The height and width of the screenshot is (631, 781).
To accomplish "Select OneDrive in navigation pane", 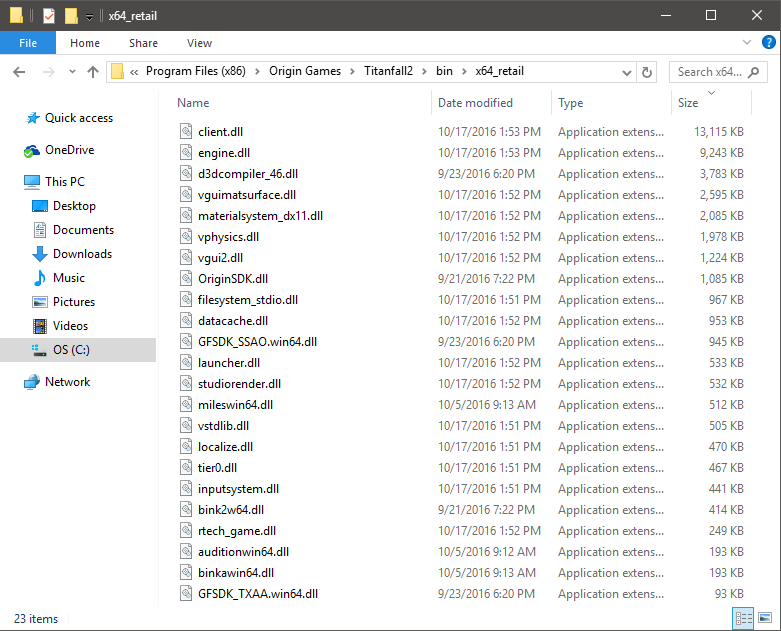I will click(x=69, y=150).
